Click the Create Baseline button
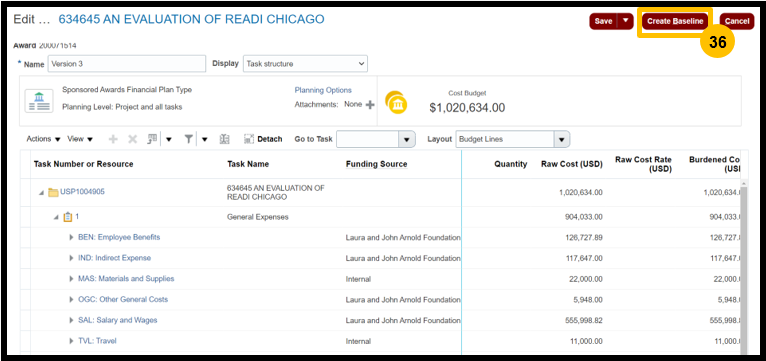The image size is (766, 361). [x=675, y=21]
